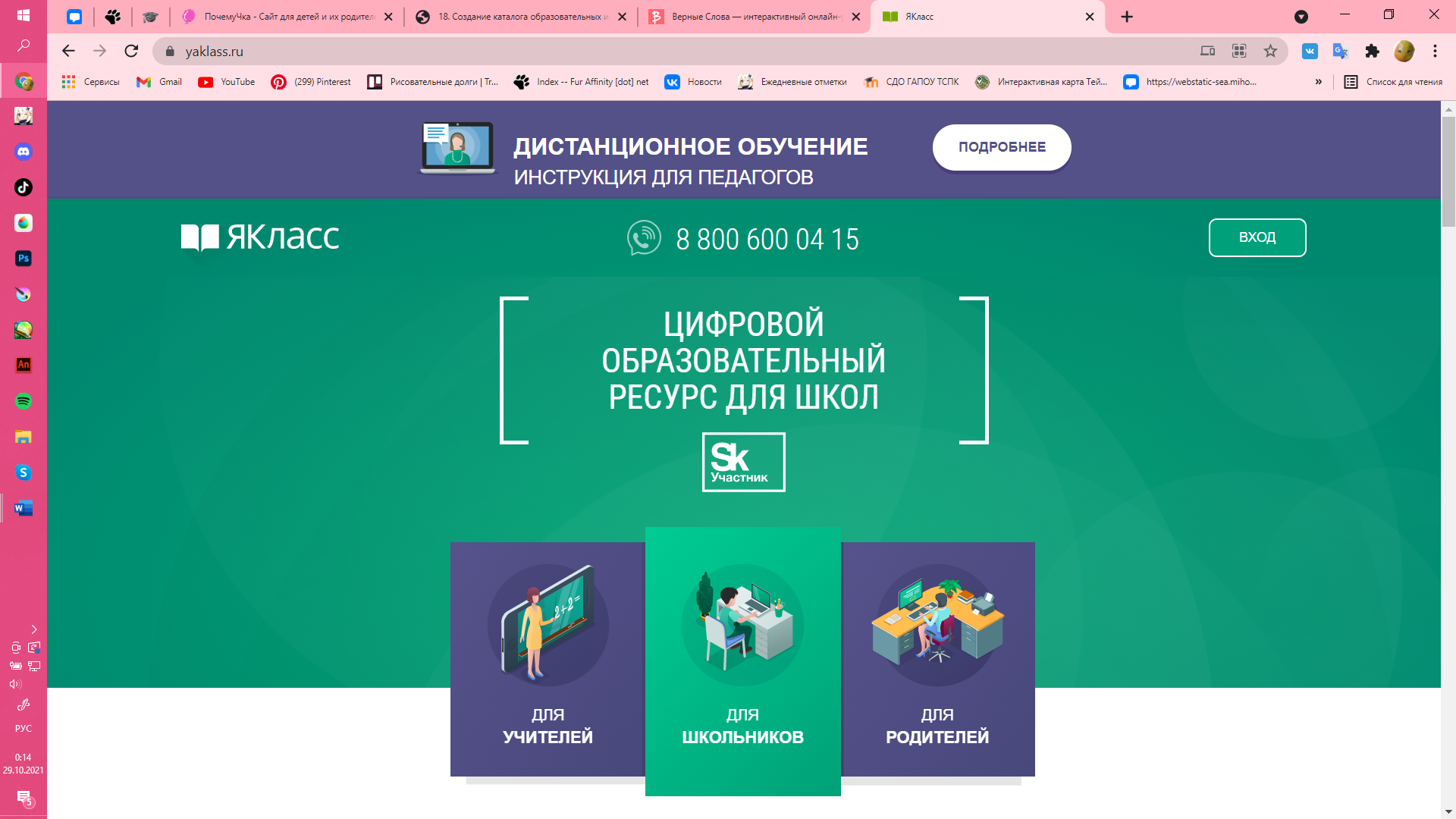Open Google Translate extension icon
The width and height of the screenshot is (1456, 819).
[1341, 51]
